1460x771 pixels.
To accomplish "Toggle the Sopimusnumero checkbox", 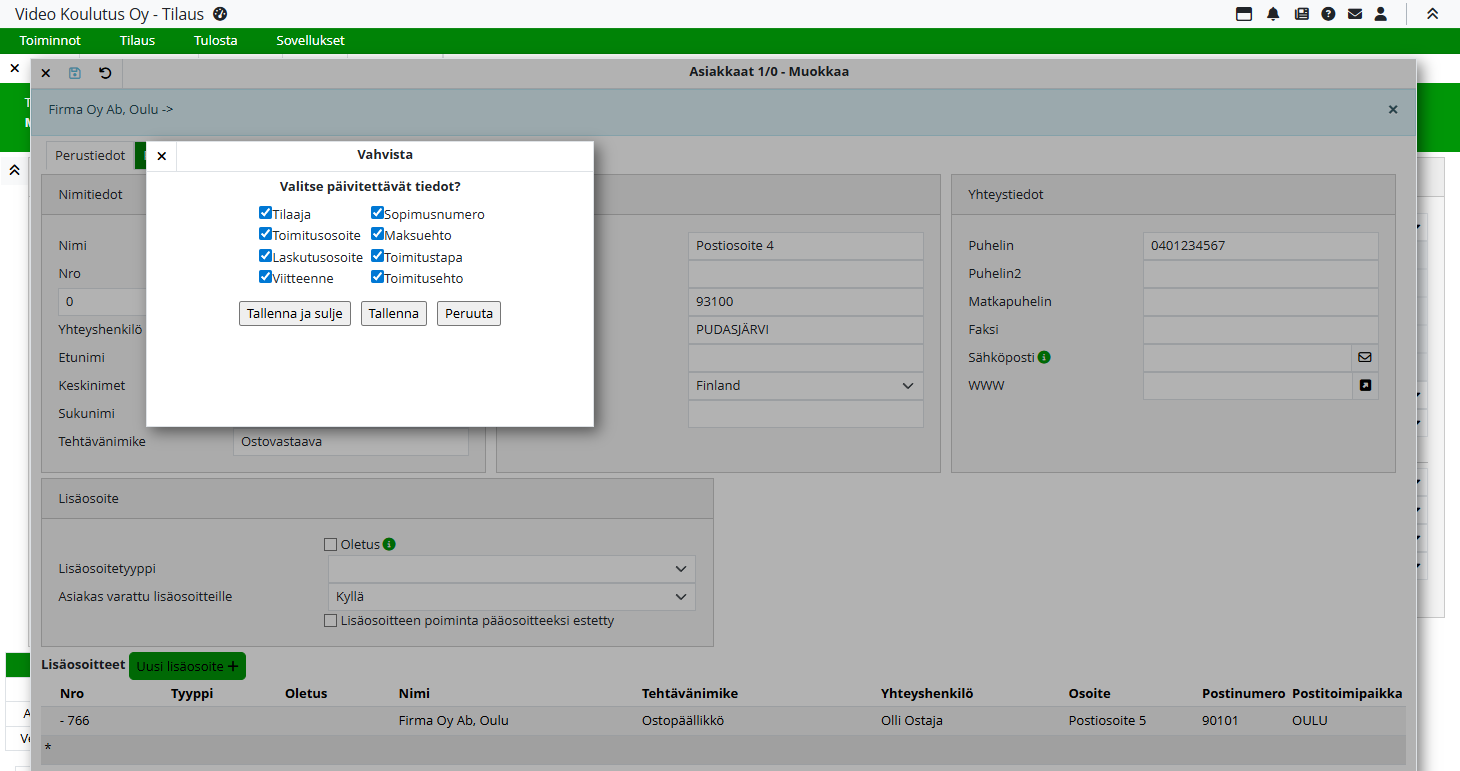I will coord(377,213).
